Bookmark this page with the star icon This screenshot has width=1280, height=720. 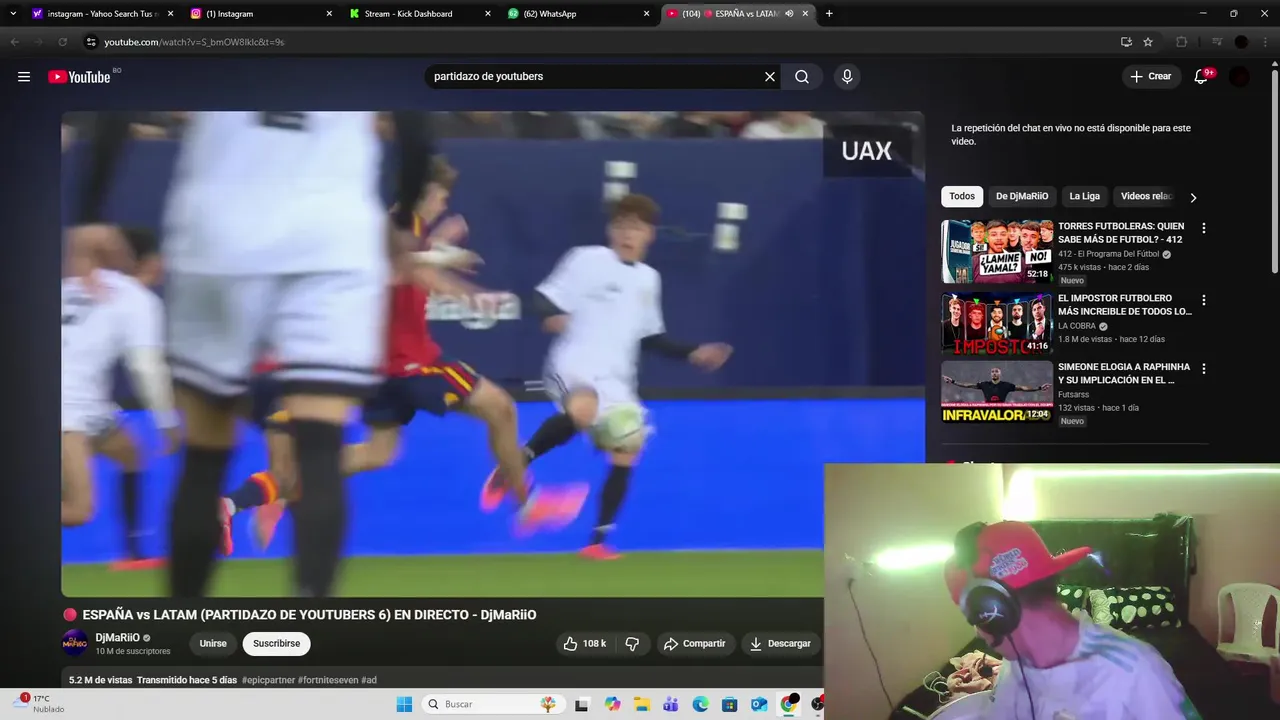point(1148,42)
